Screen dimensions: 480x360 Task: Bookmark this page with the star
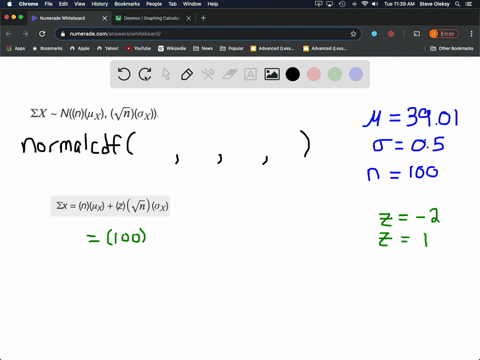point(353,34)
